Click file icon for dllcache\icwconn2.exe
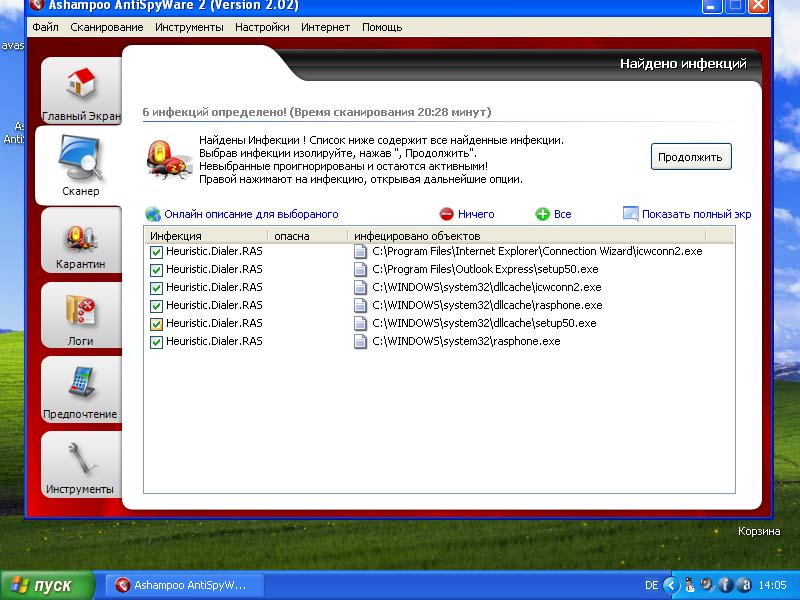Screen dimensions: 800x600 361,287
